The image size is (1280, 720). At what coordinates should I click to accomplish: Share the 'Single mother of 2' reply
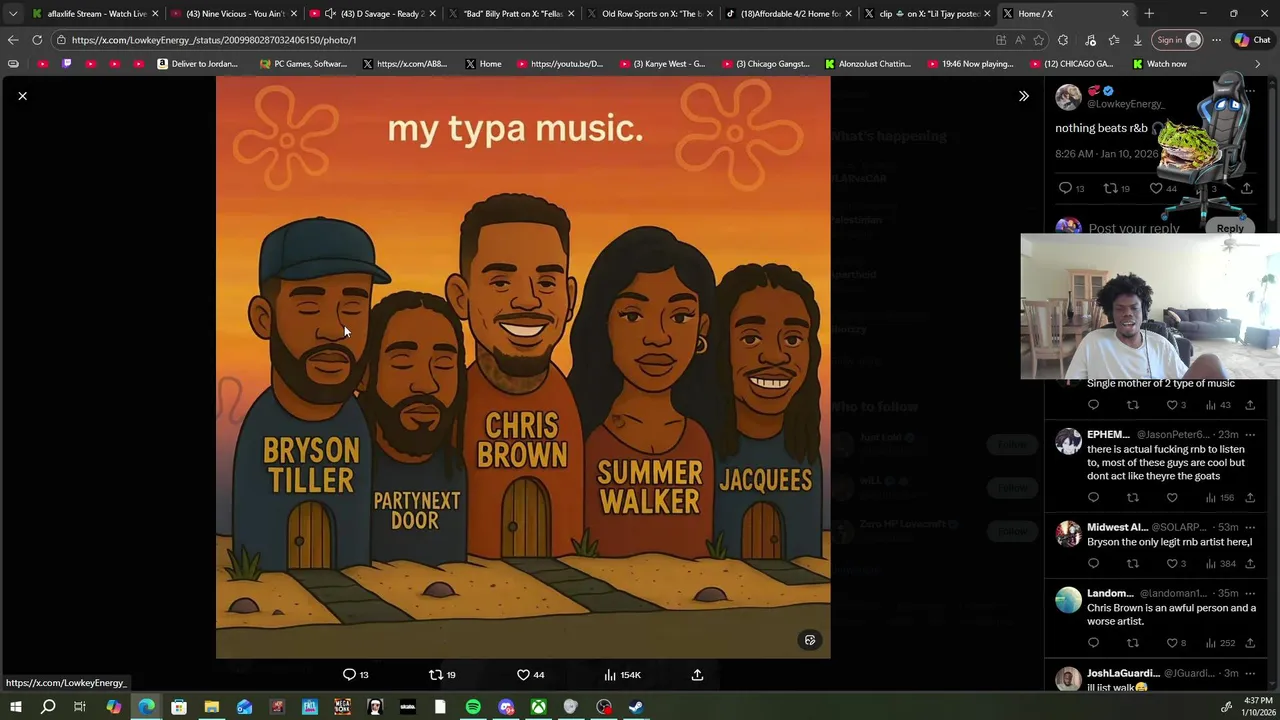pyautogui.click(x=1250, y=405)
